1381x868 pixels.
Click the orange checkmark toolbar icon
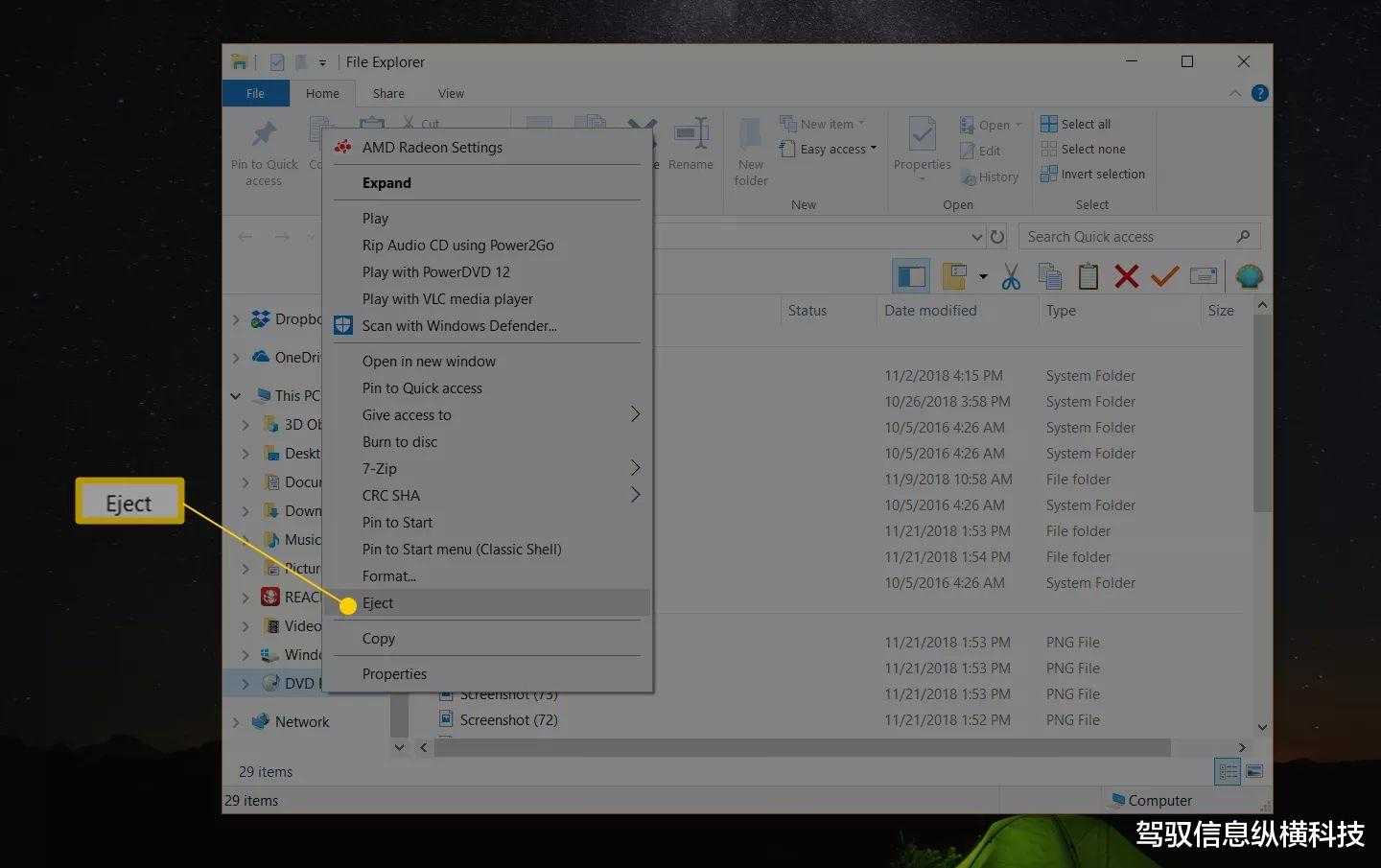[1164, 277]
